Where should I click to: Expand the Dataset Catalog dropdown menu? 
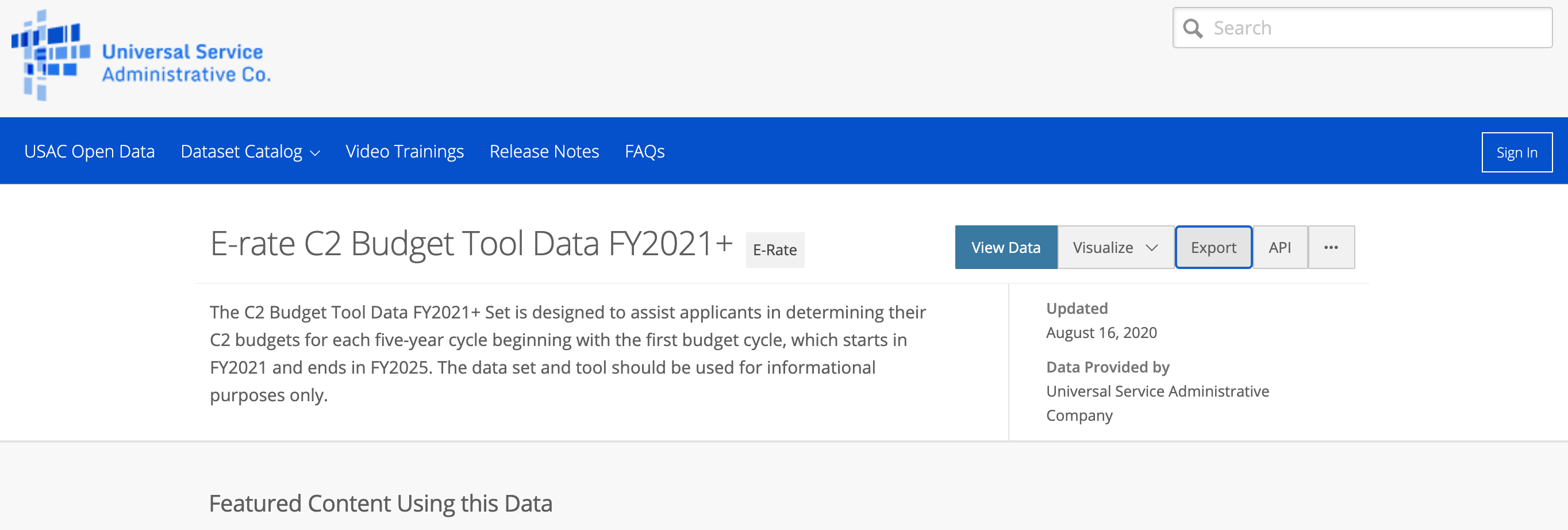(250, 151)
